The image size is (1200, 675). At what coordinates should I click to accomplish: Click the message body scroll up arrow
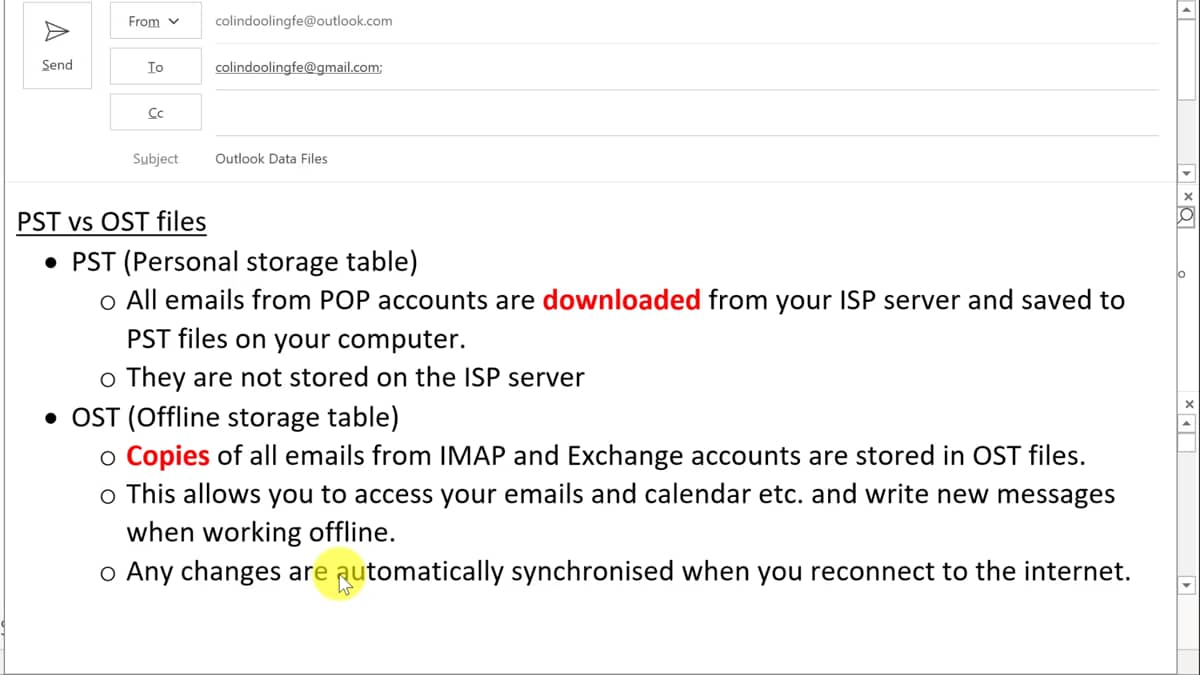point(1187,422)
